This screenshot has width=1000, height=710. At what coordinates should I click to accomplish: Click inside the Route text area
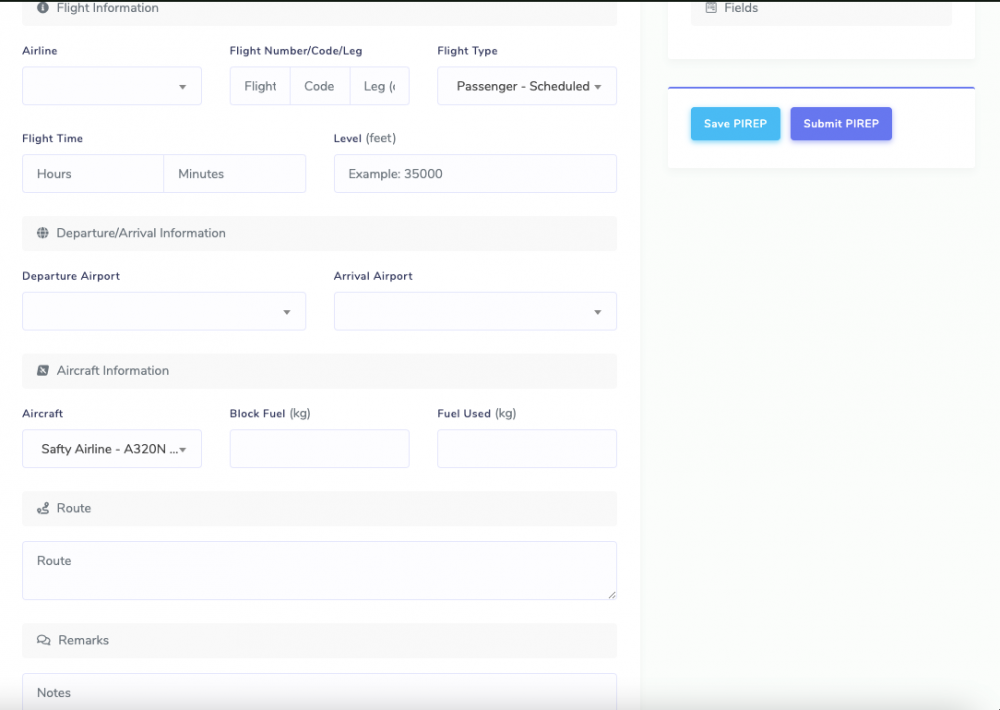[320, 571]
